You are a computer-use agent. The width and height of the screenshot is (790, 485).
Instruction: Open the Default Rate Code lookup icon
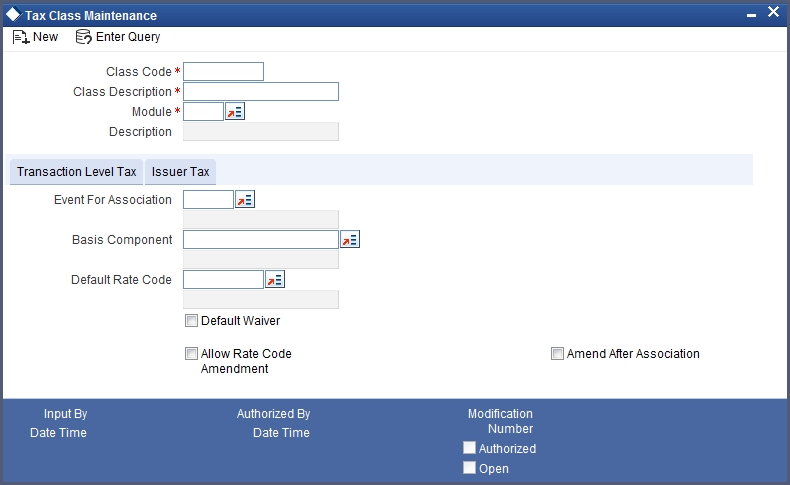(x=275, y=280)
